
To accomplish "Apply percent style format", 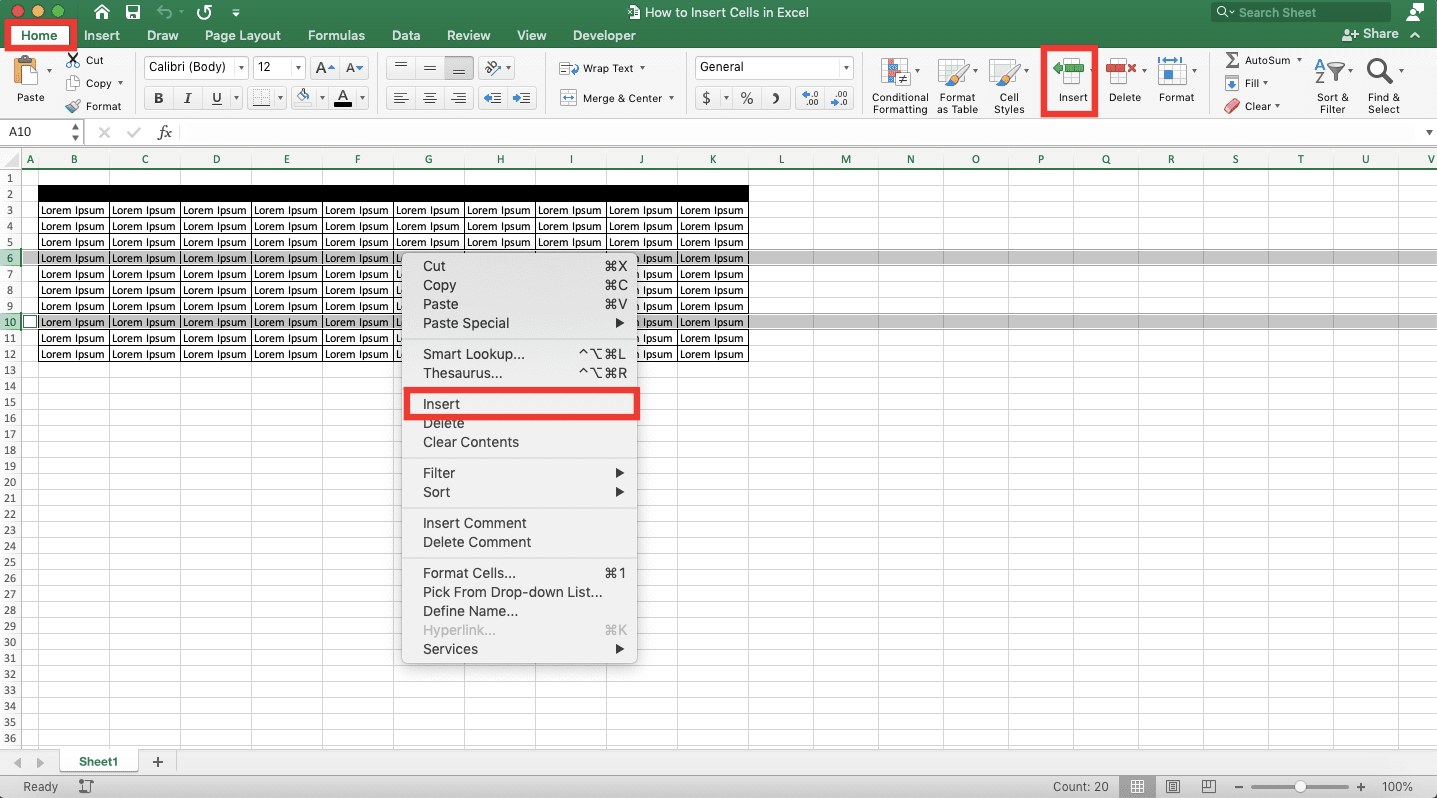I will point(746,98).
